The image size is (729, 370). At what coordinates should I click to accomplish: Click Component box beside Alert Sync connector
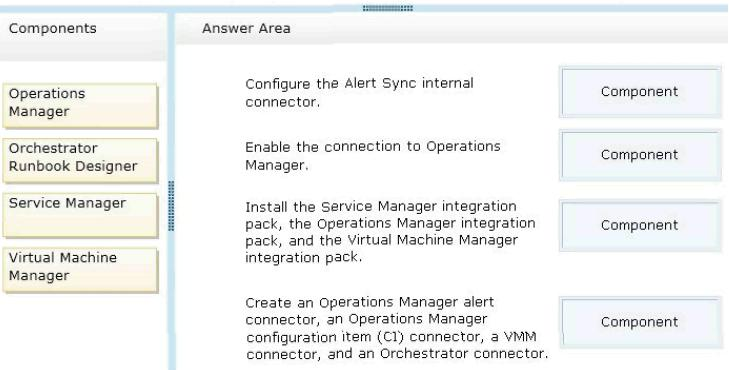tap(640, 92)
